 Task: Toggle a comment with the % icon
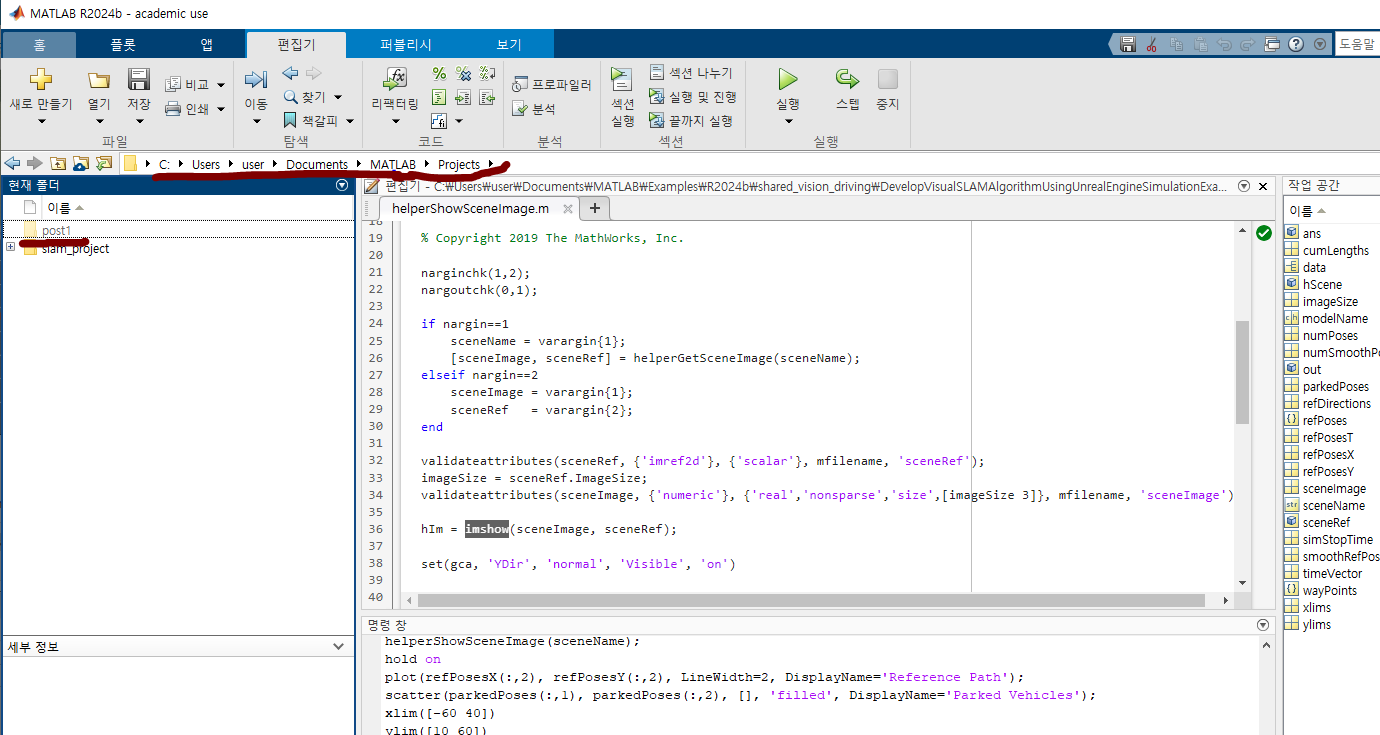(x=438, y=72)
